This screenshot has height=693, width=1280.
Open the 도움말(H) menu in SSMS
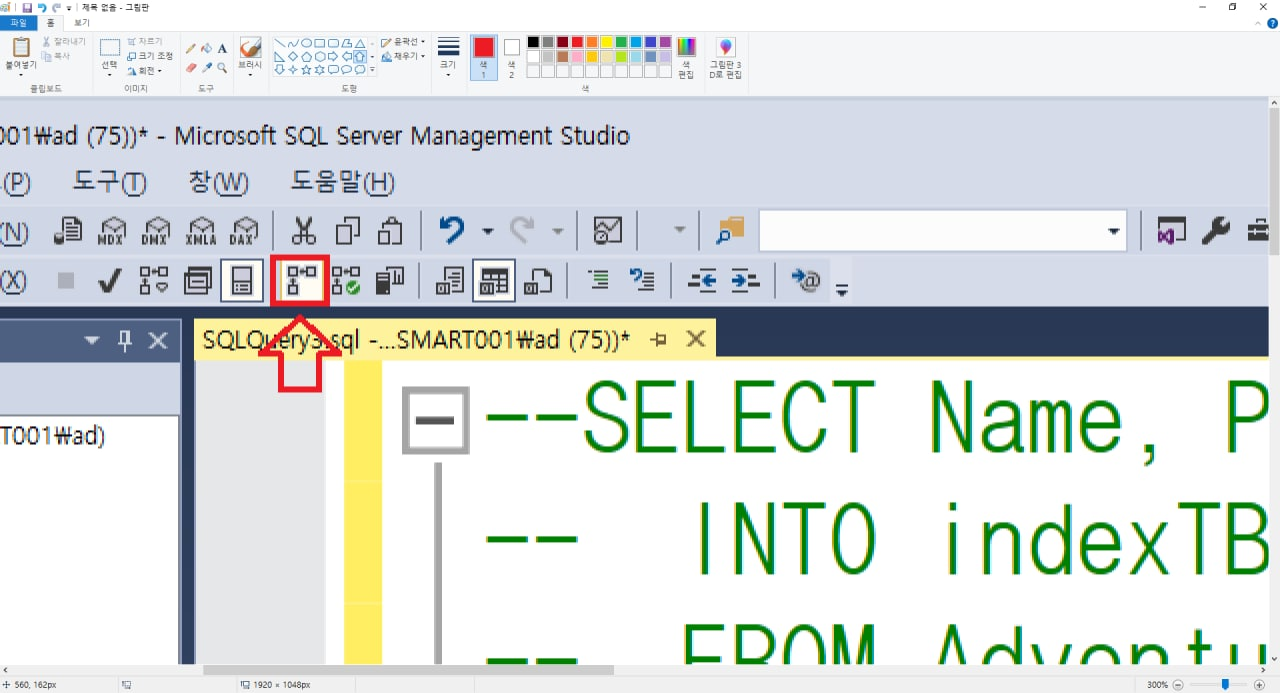(343, 183)
